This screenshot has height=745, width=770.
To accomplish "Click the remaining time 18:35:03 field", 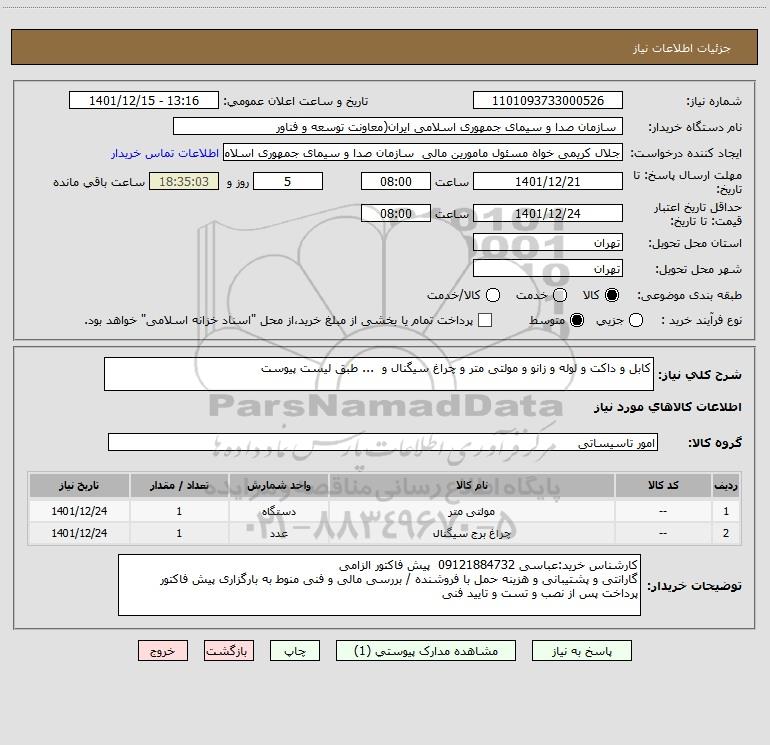I will coord(184,182).
